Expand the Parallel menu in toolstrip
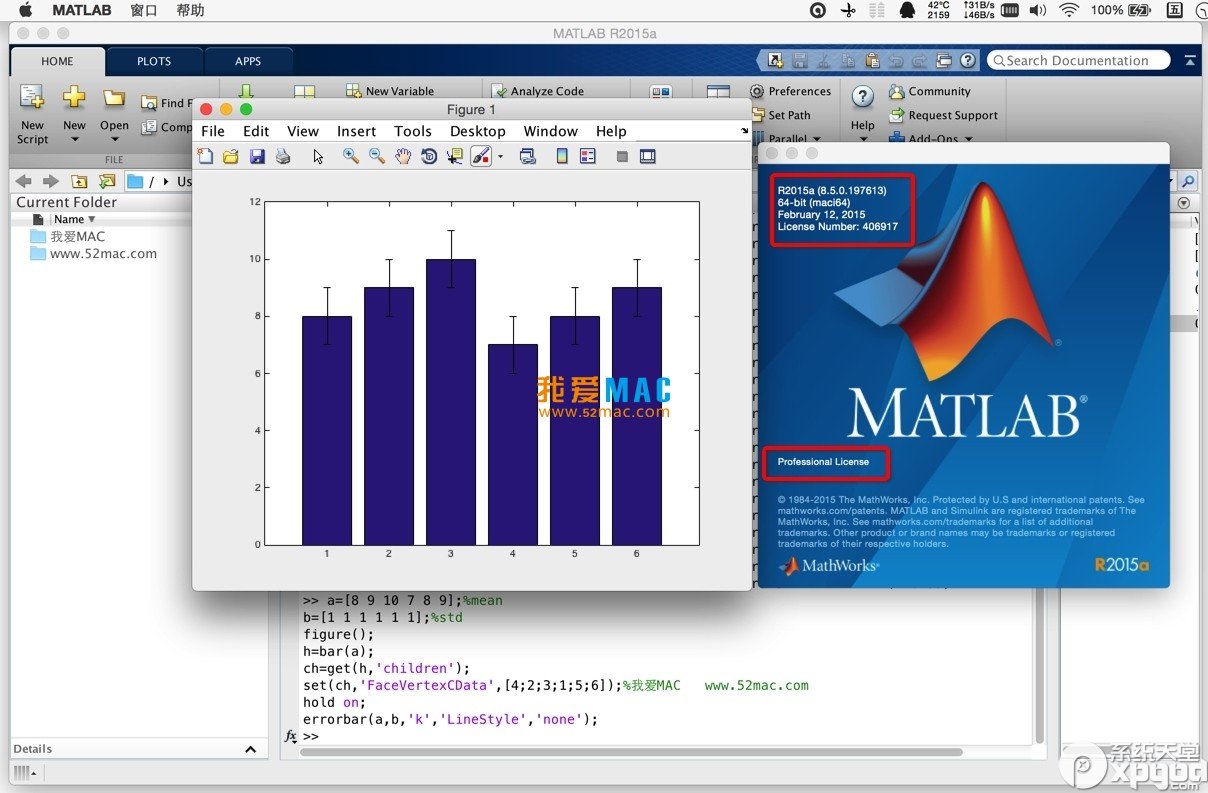The image size is (1208, 793). coord(790,138)
